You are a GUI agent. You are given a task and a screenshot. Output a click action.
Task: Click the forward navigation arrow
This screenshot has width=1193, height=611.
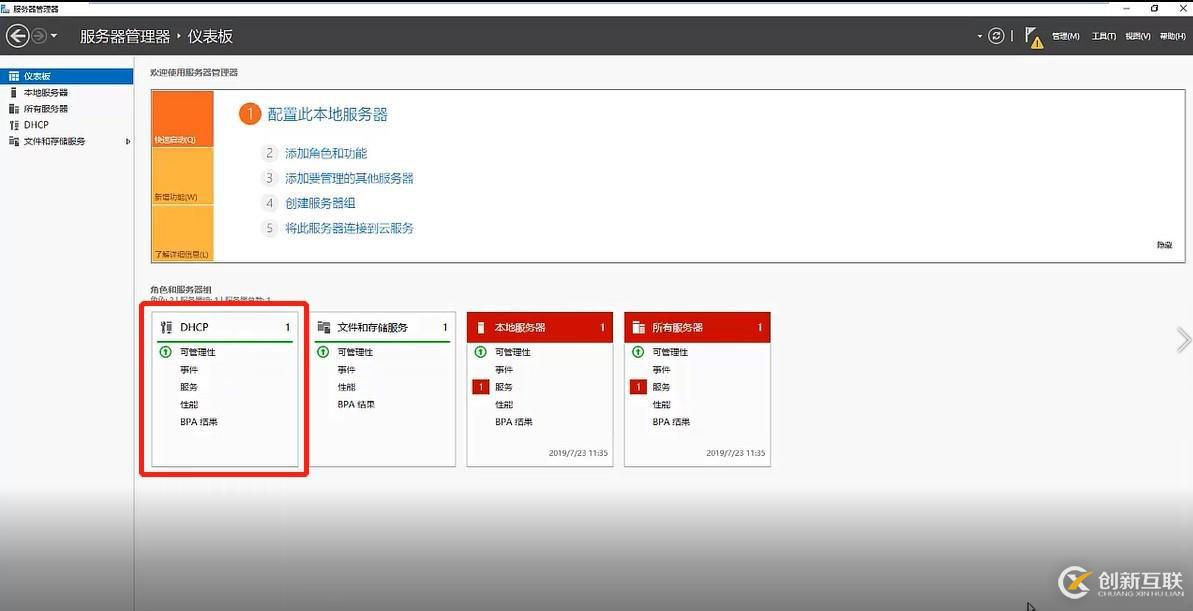39,36
